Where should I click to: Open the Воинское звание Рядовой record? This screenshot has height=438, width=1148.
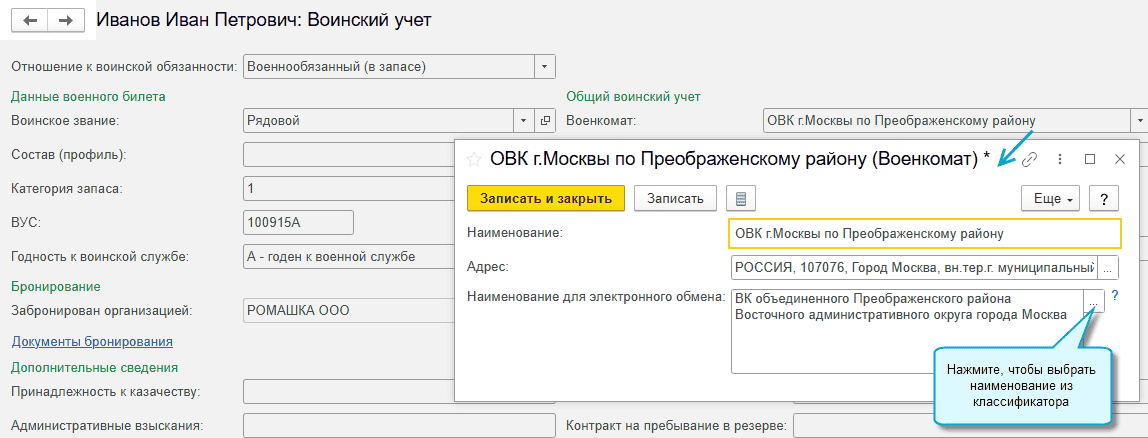tap(545, 121)
